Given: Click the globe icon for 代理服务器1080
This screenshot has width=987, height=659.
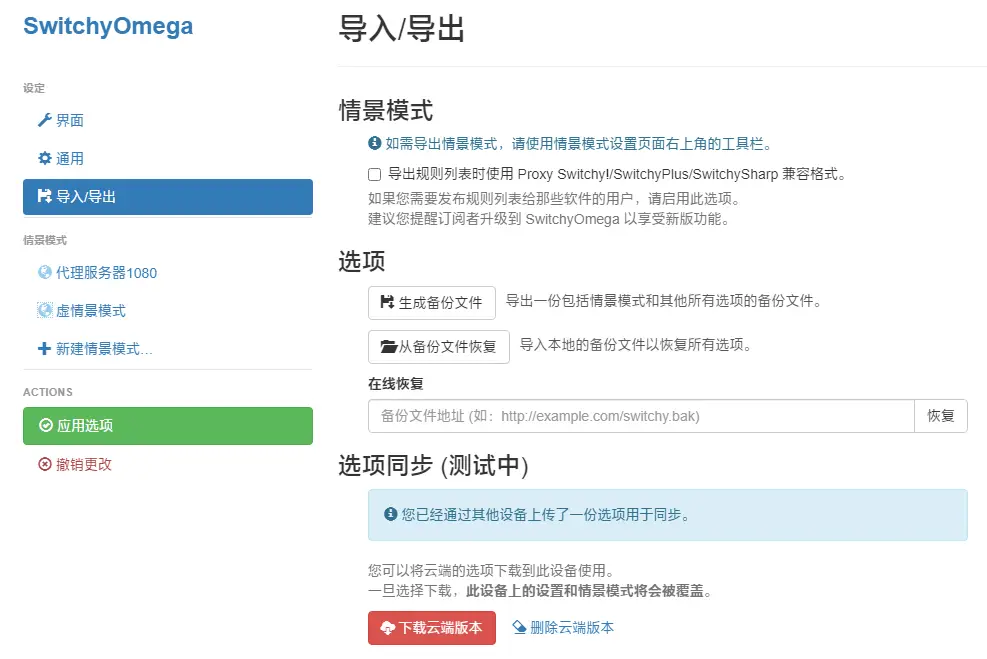Looking at the screenshot, I should click(44, 273).
